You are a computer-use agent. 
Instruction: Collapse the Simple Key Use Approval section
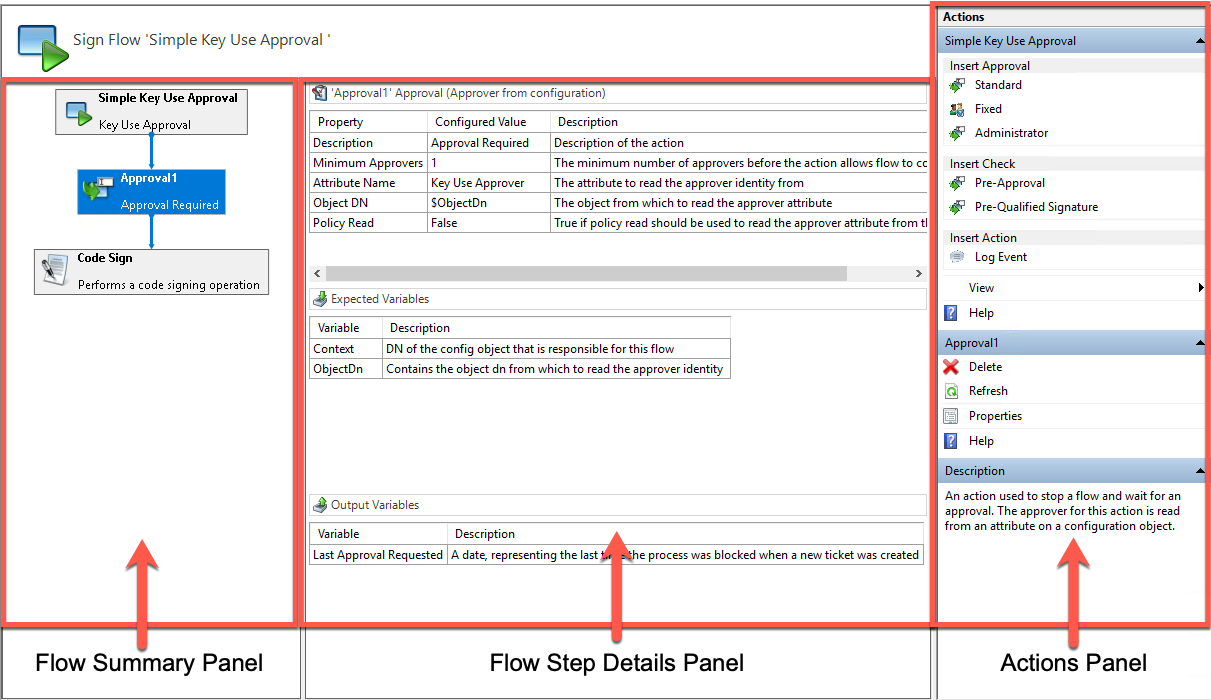pos(1198,41)
